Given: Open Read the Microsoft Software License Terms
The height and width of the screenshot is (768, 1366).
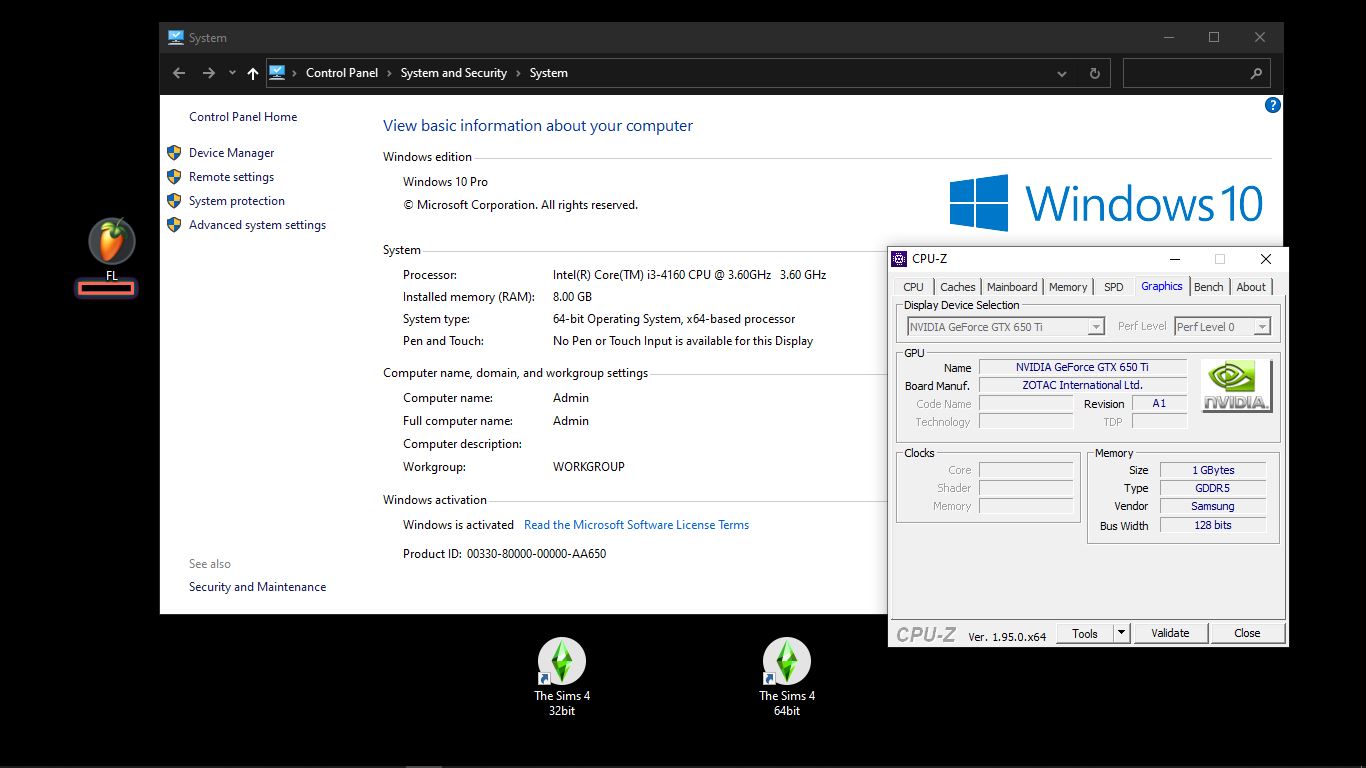Looking at the screenshot, I should click(x=636, y=525).
